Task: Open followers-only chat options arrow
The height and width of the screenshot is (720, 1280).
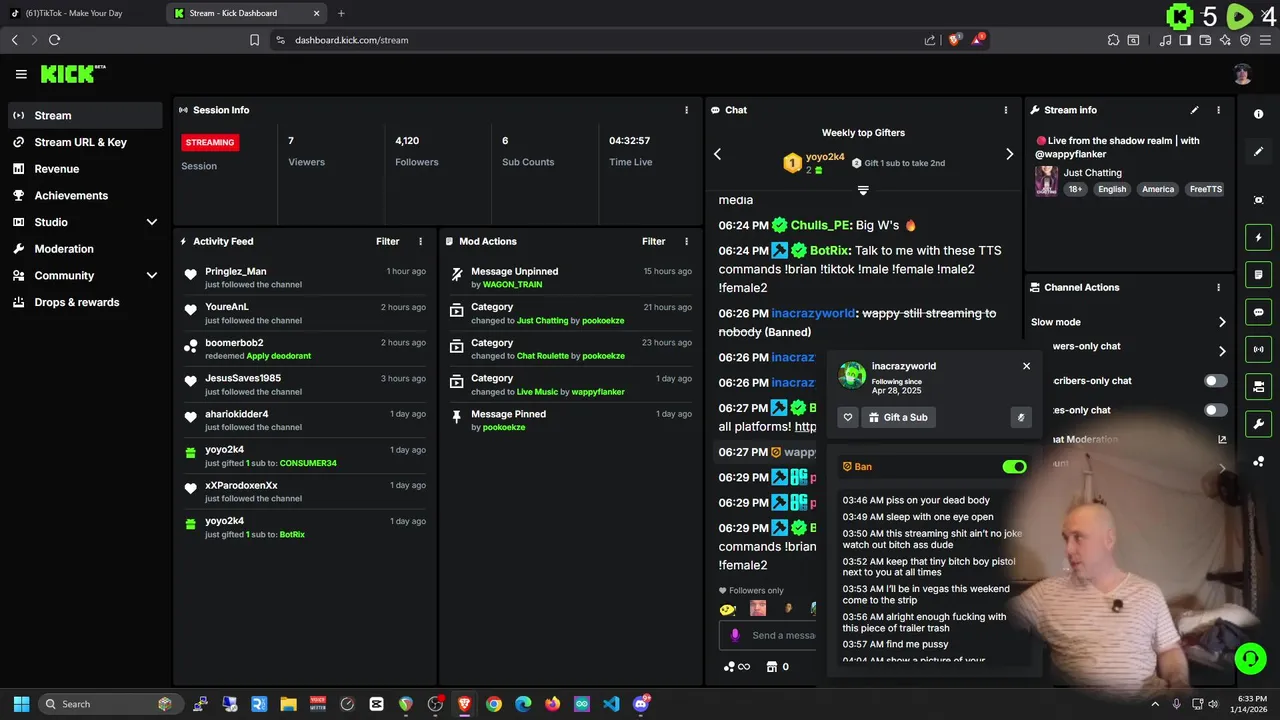Action: (1222, 351)
